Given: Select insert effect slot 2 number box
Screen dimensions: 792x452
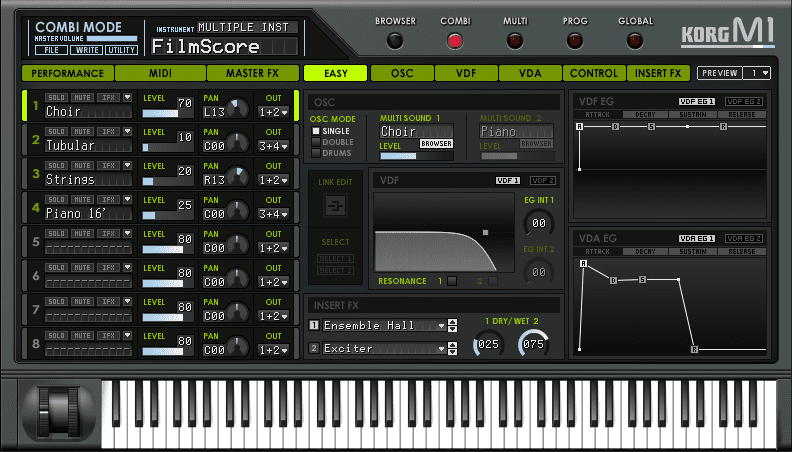Looking at the screenshot, I should click(x=314, y=347).
